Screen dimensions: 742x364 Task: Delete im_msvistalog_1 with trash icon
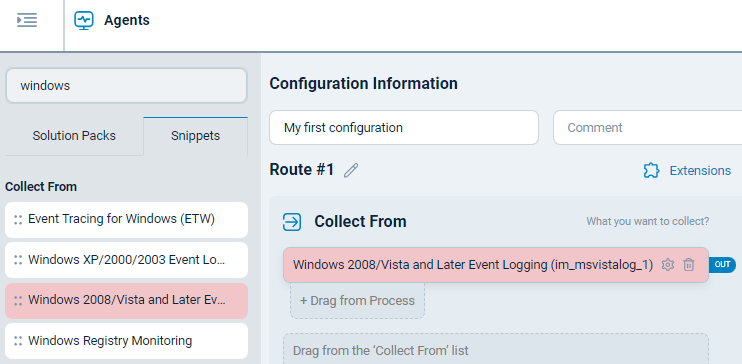689,265
